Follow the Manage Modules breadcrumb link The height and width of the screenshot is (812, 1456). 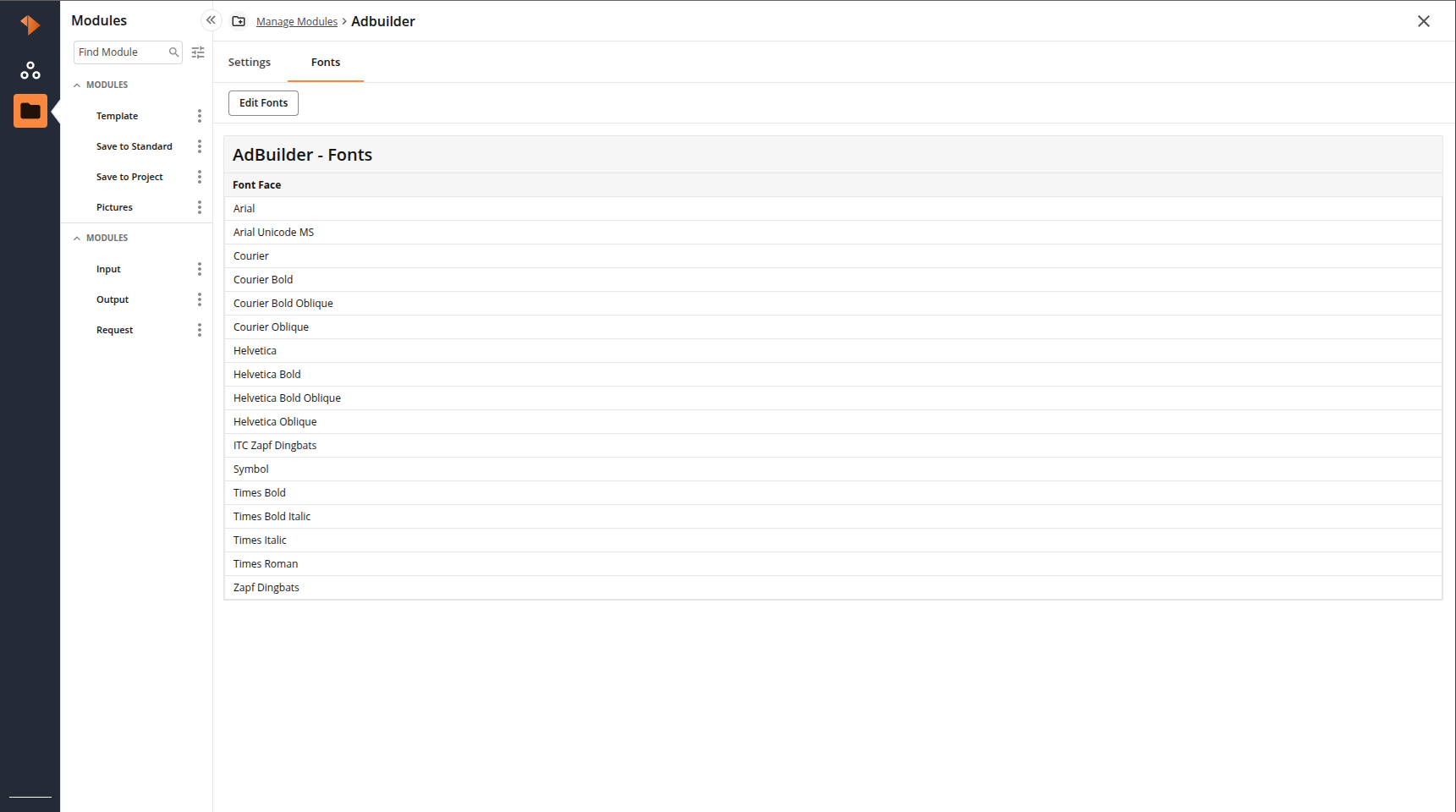tap(297, 22)
